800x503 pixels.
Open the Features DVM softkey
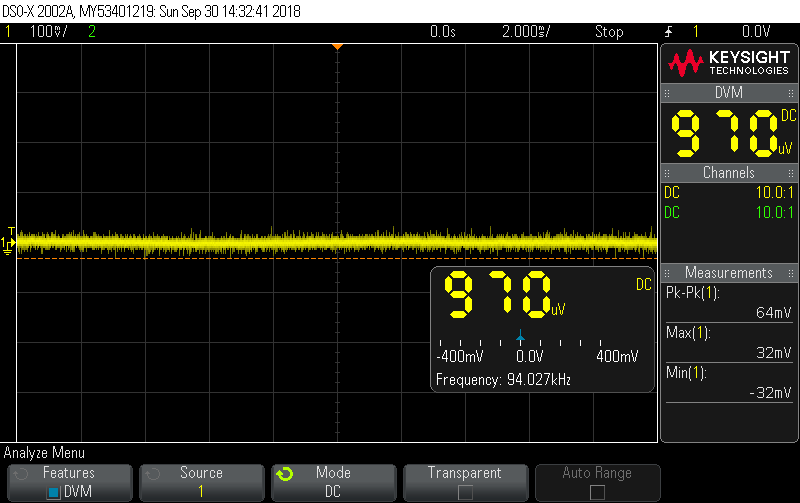[x=70, y=483]
